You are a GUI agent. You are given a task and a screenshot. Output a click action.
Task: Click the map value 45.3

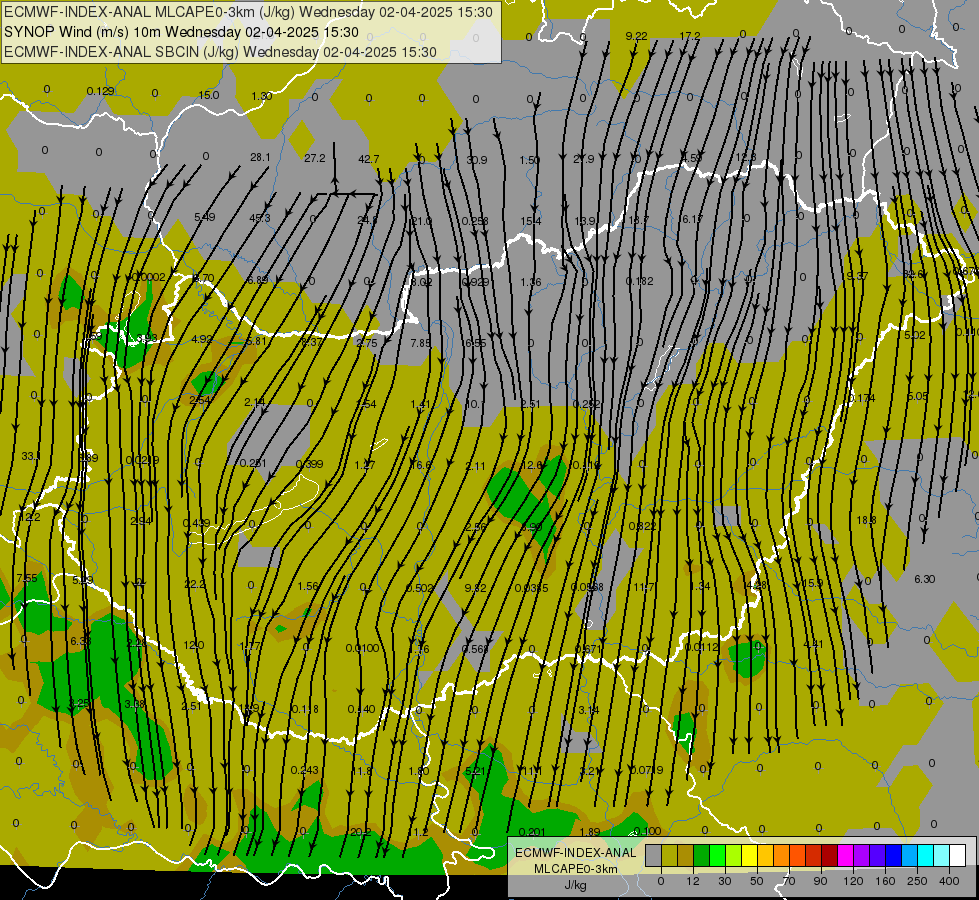[x=260, y=218]
